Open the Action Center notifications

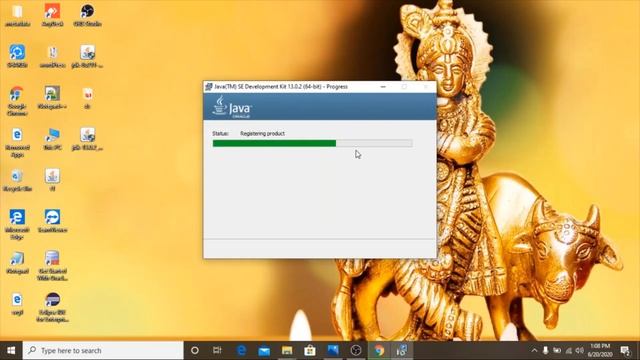(x=624, y=350)
